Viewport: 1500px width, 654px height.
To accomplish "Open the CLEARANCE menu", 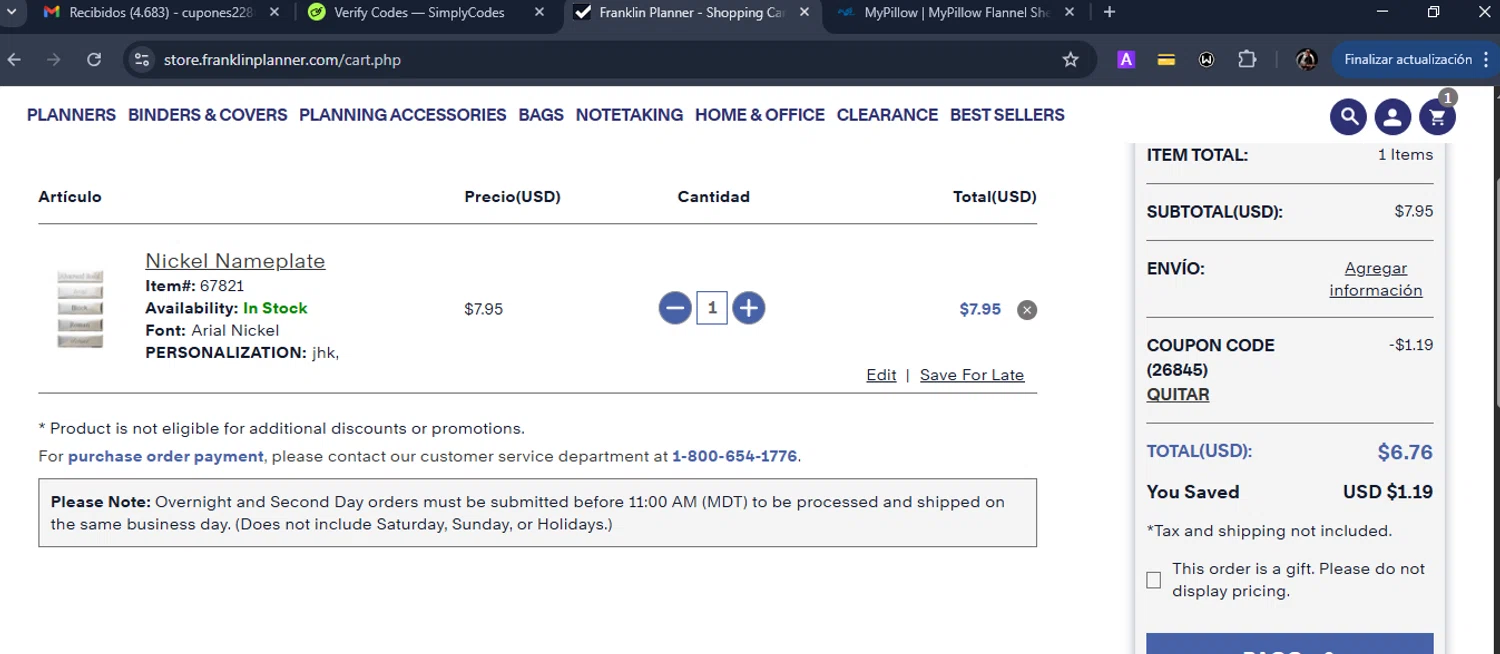I will [x=887, y=115].
